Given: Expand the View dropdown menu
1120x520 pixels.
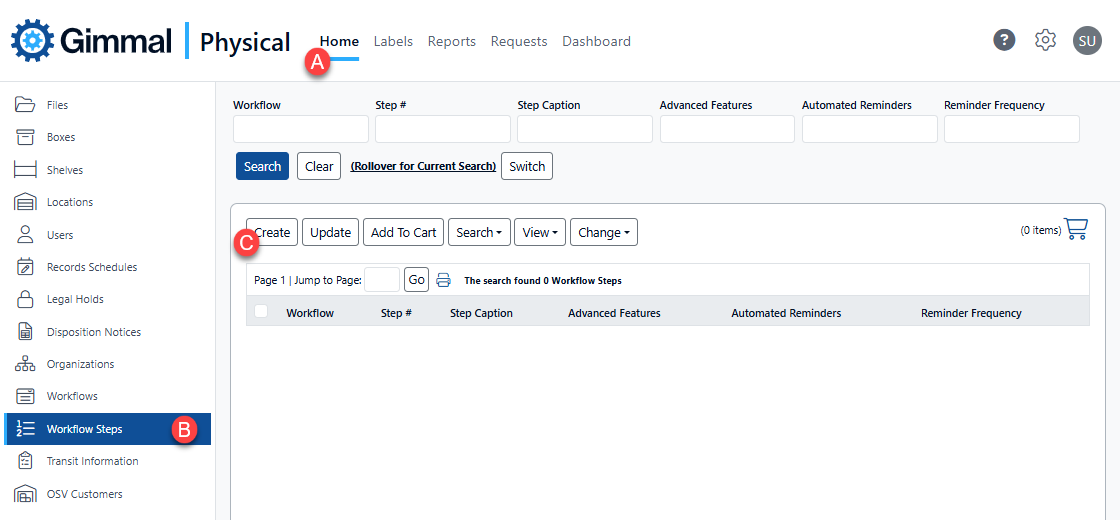Looking at the screenshot, I should pyautogui.click(x=540, y=232).
